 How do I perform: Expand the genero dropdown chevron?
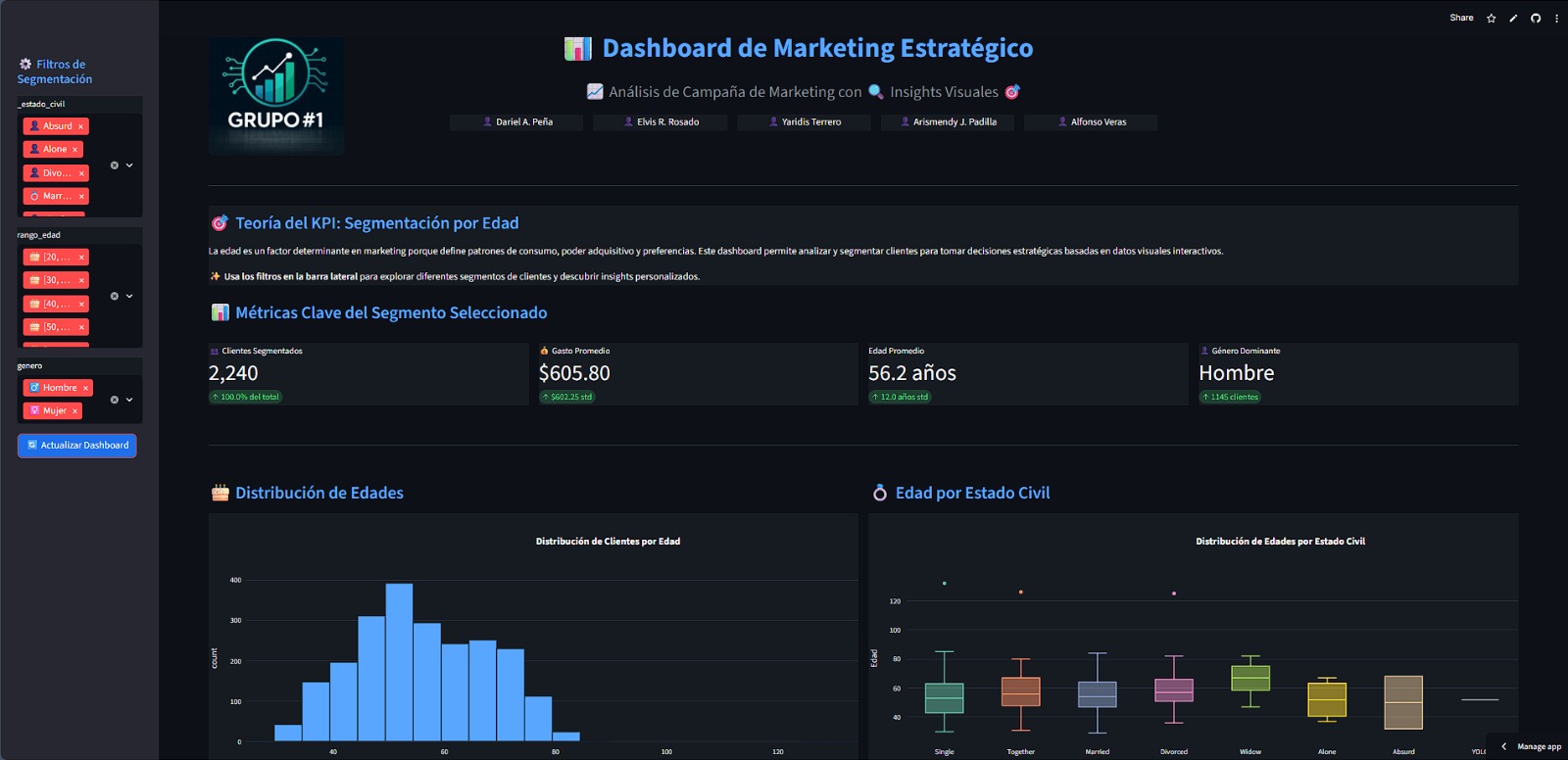[129, 400]
